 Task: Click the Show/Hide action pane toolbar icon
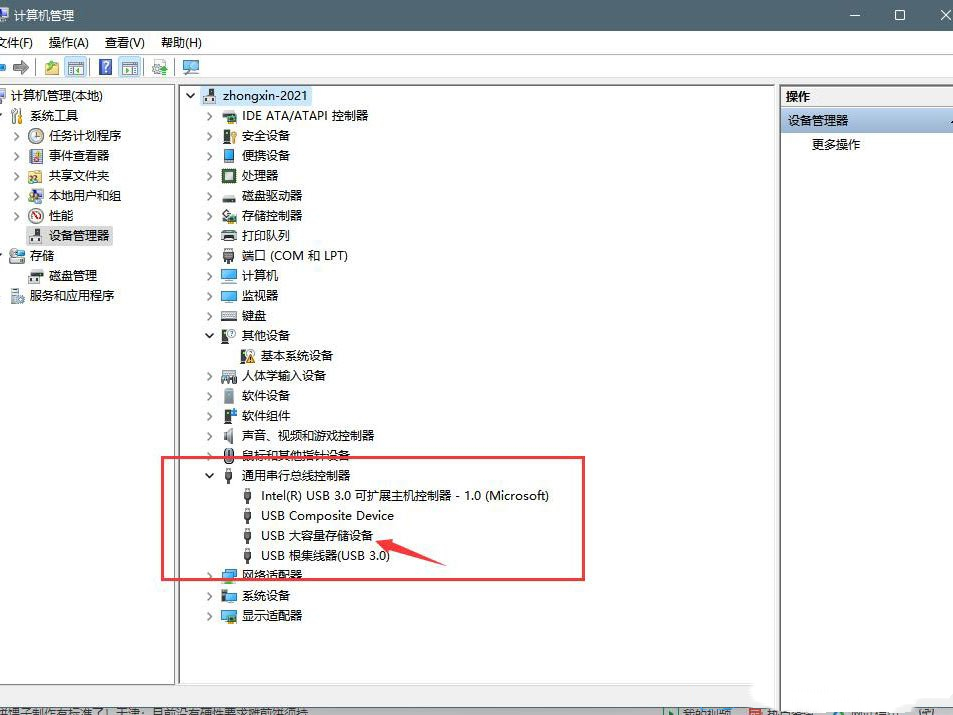128,67
